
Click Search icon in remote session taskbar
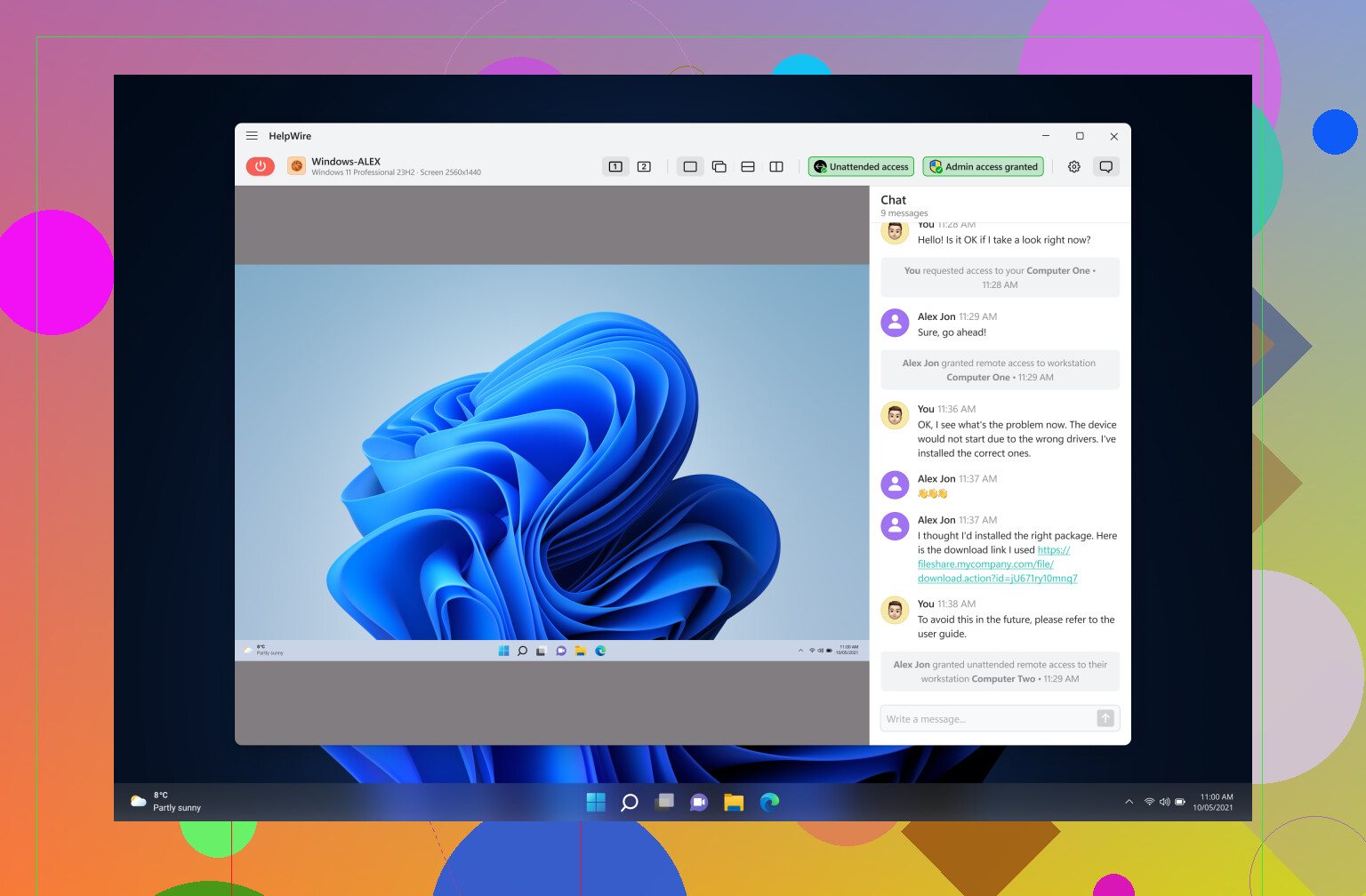522,651
